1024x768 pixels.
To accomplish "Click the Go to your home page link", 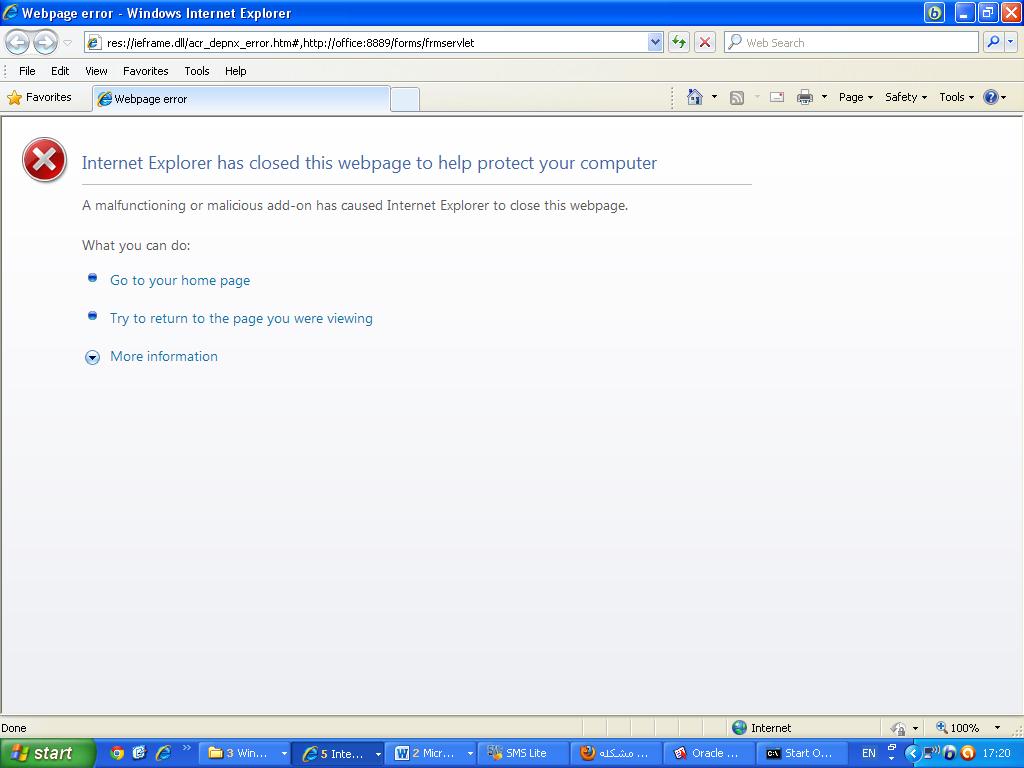I will (x=180, y=280).
